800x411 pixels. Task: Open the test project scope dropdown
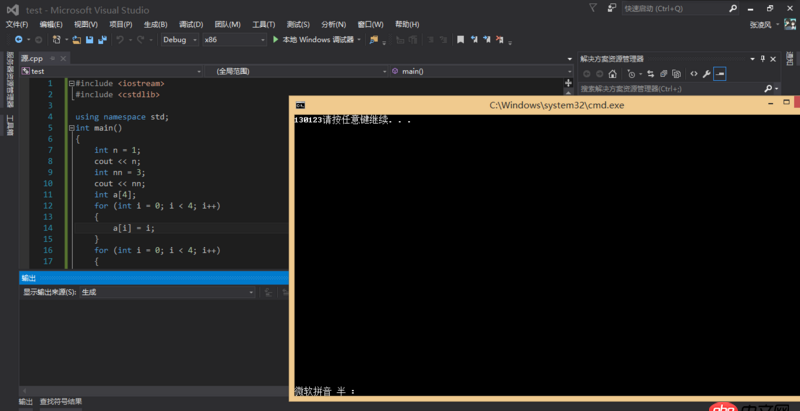click(111, 71)
